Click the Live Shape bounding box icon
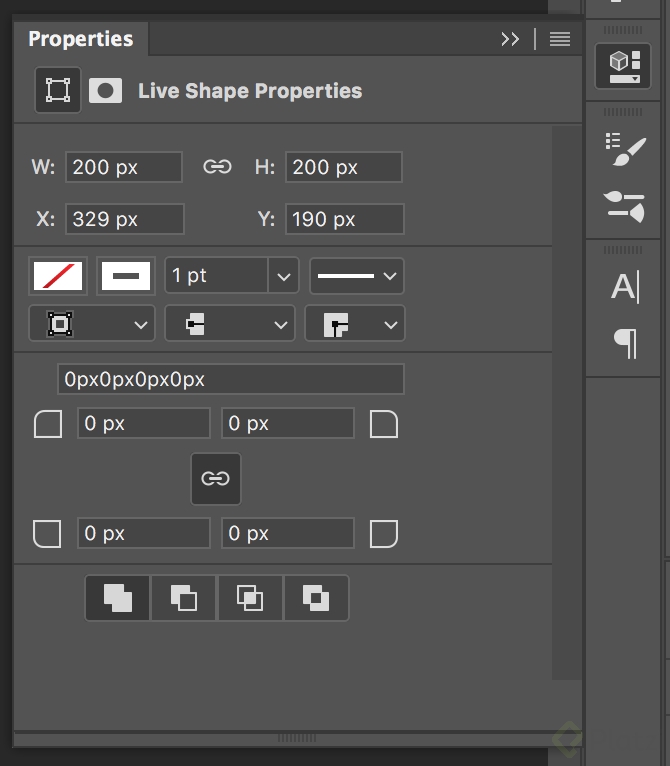670x766 pixels. (x=58, y=90)
